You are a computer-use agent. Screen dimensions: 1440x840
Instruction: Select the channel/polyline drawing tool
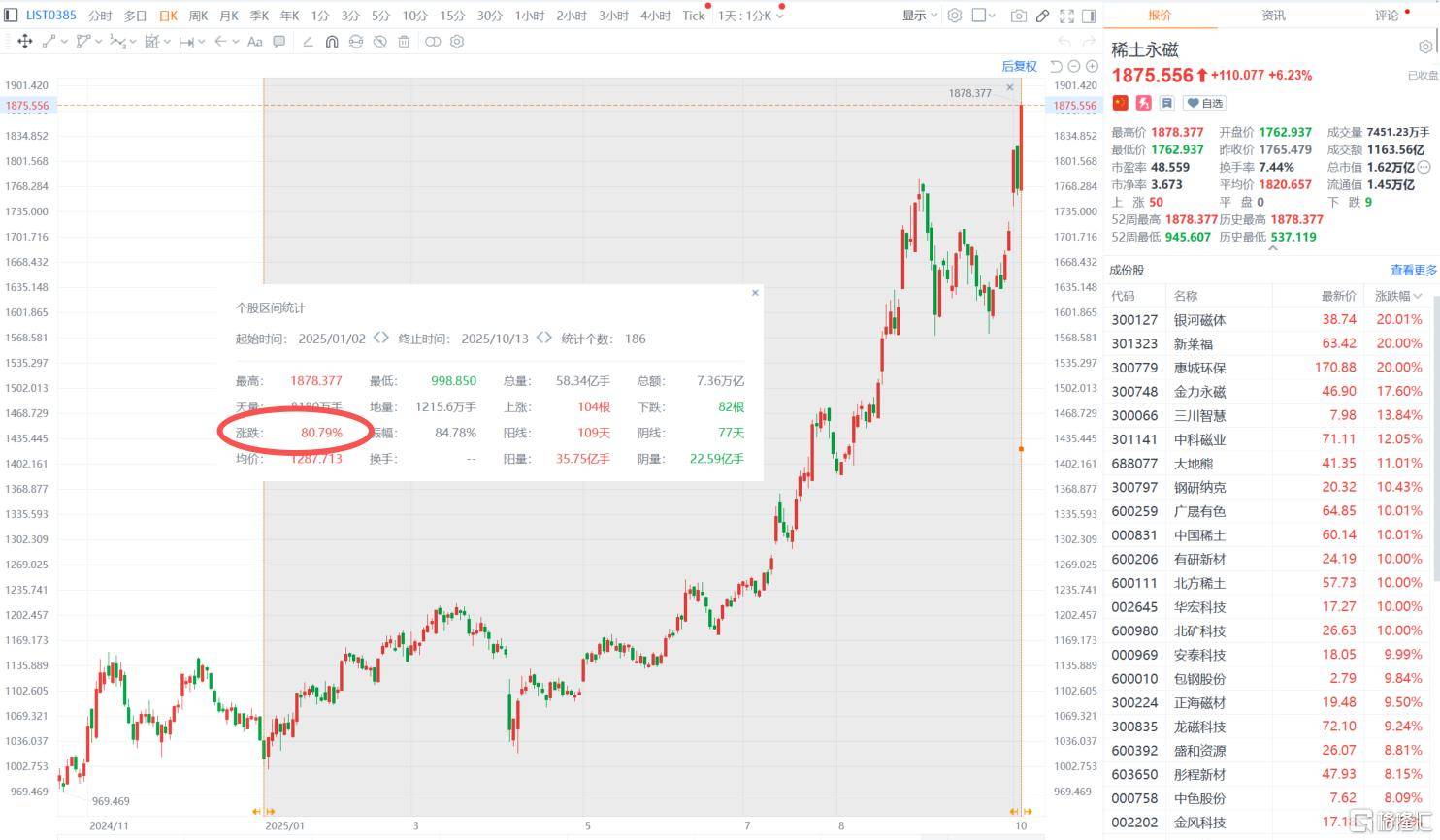tap(83, 42)
